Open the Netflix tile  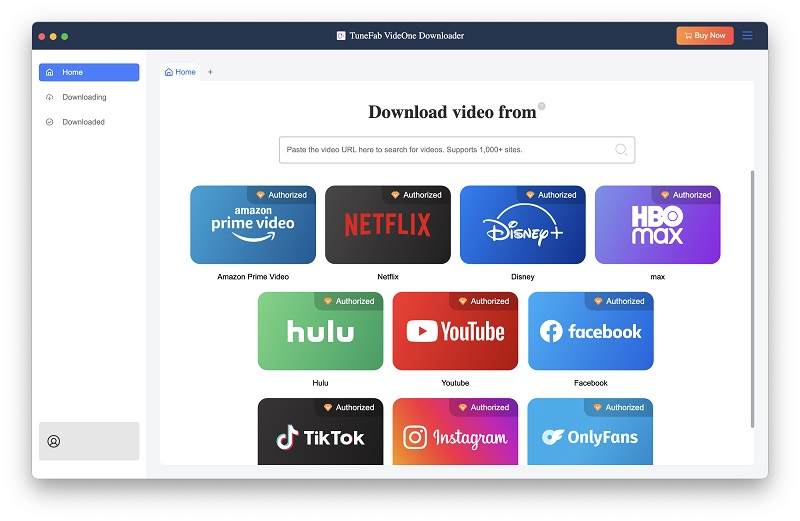(388, 225)
